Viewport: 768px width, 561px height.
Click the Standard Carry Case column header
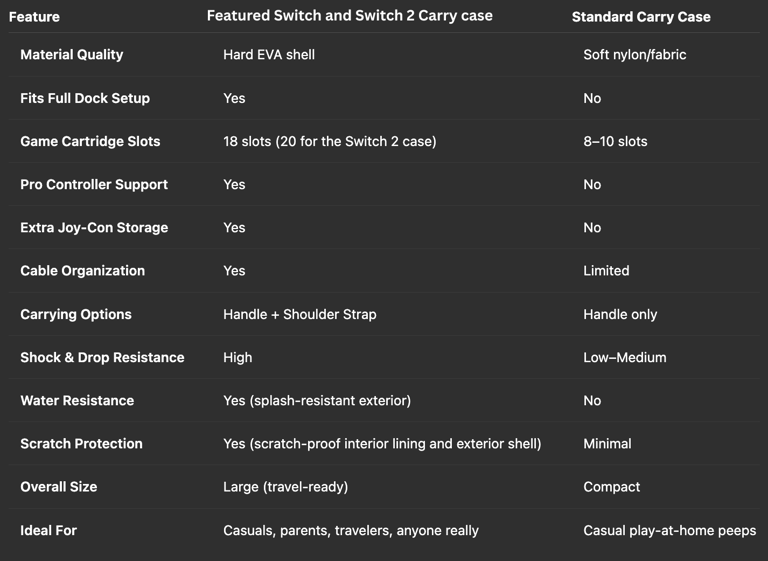click(641, 16)
